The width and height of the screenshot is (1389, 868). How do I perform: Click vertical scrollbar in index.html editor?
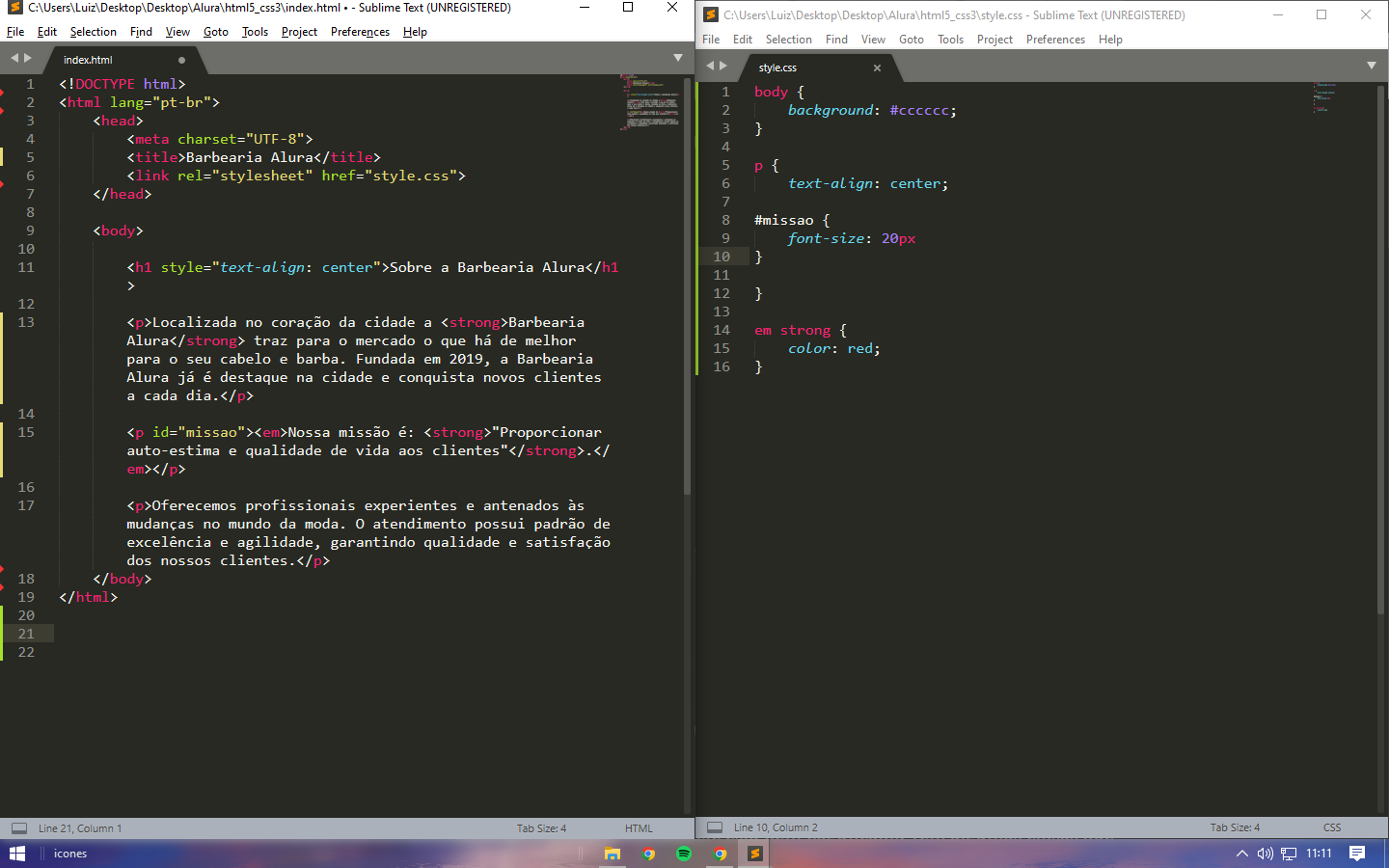[688, 285]
